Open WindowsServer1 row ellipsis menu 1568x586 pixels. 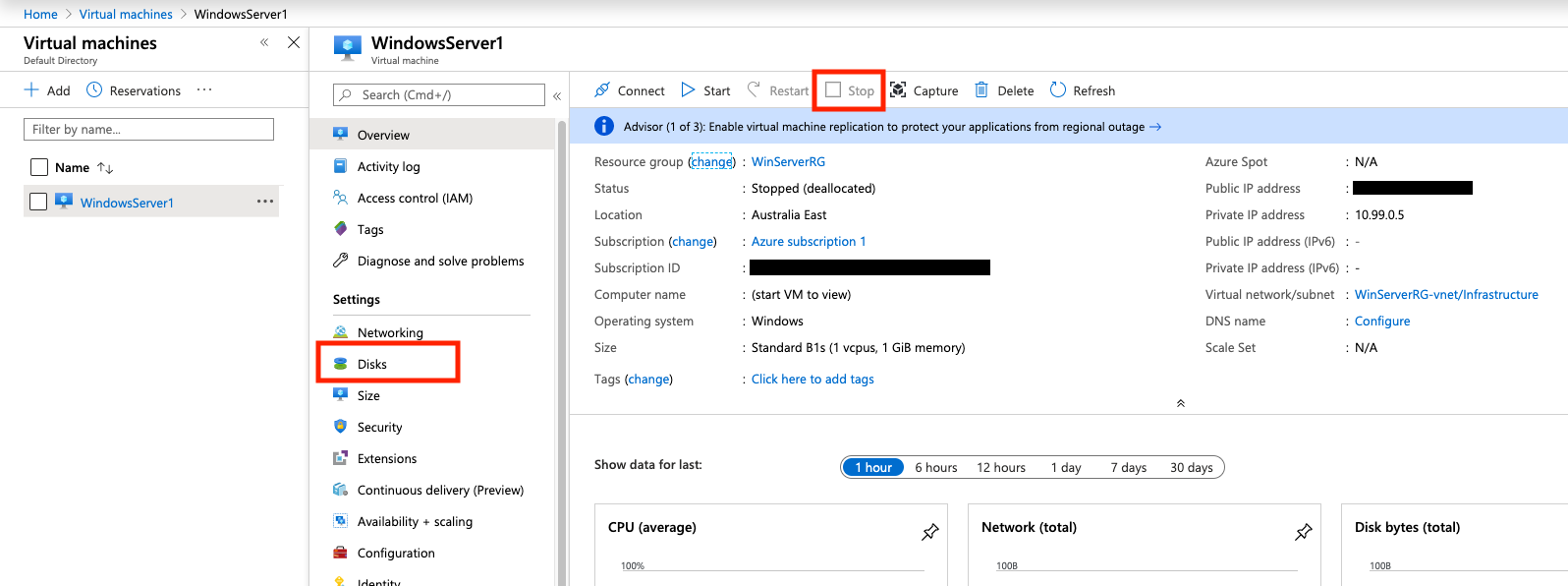[x=265, y=202]
